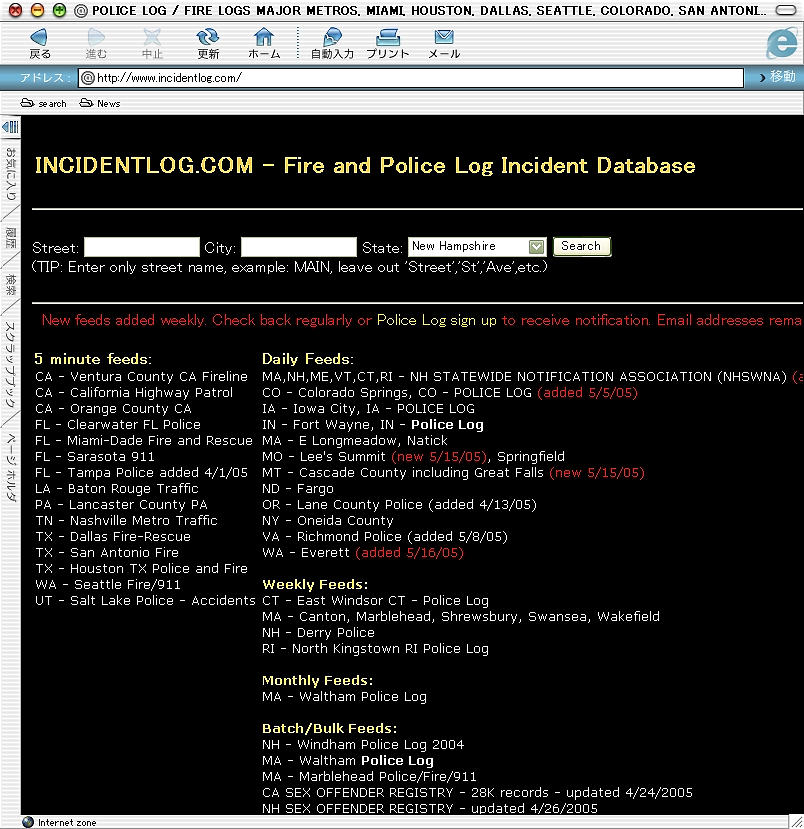Screen dimensions: 804x829
Task: Click the Back (戻る) arrow icon
Action: point(40,38)
